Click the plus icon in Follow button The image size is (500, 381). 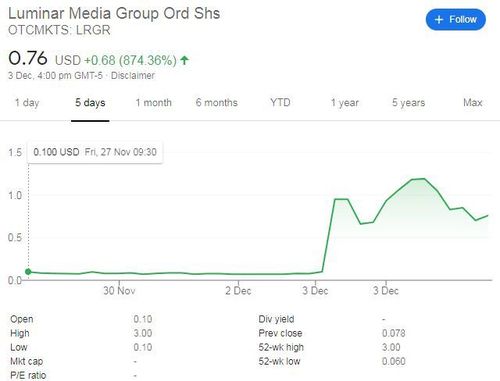[x=439, y=20]
